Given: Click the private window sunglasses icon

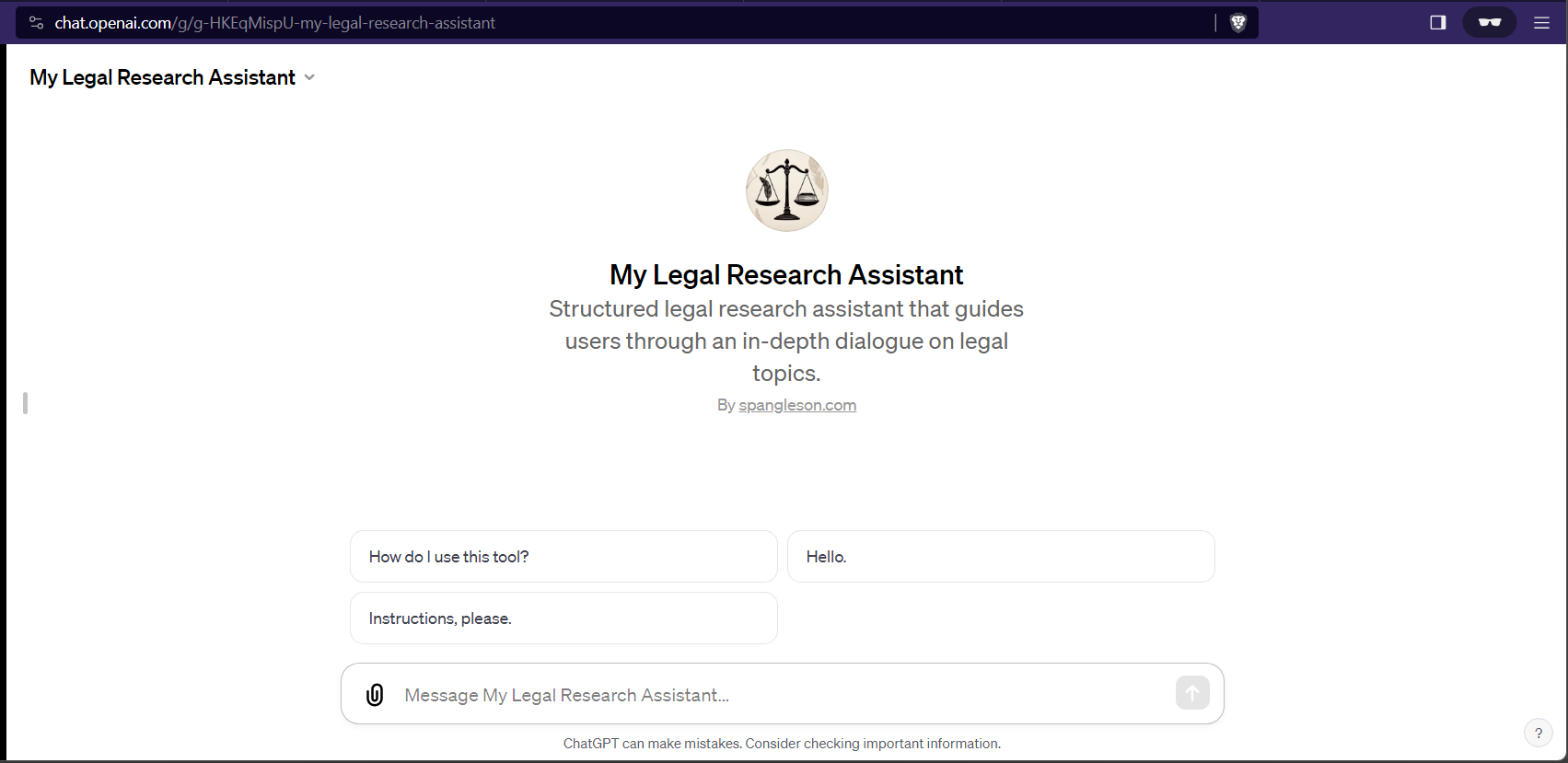Looking at the screenshot, I should coord(1489,23).
